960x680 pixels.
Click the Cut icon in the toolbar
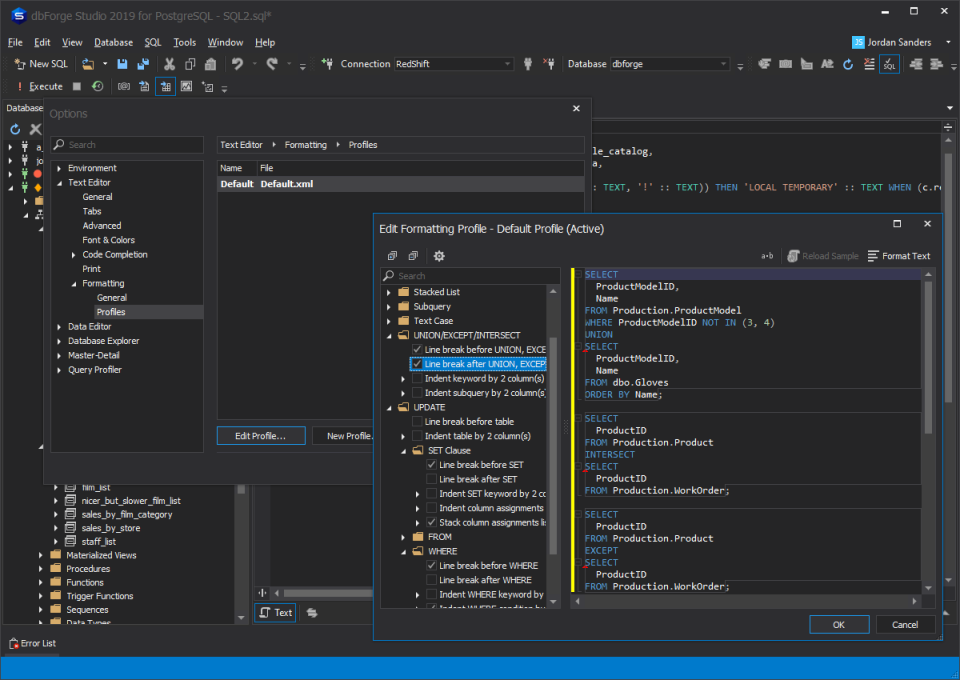(172, 63)
